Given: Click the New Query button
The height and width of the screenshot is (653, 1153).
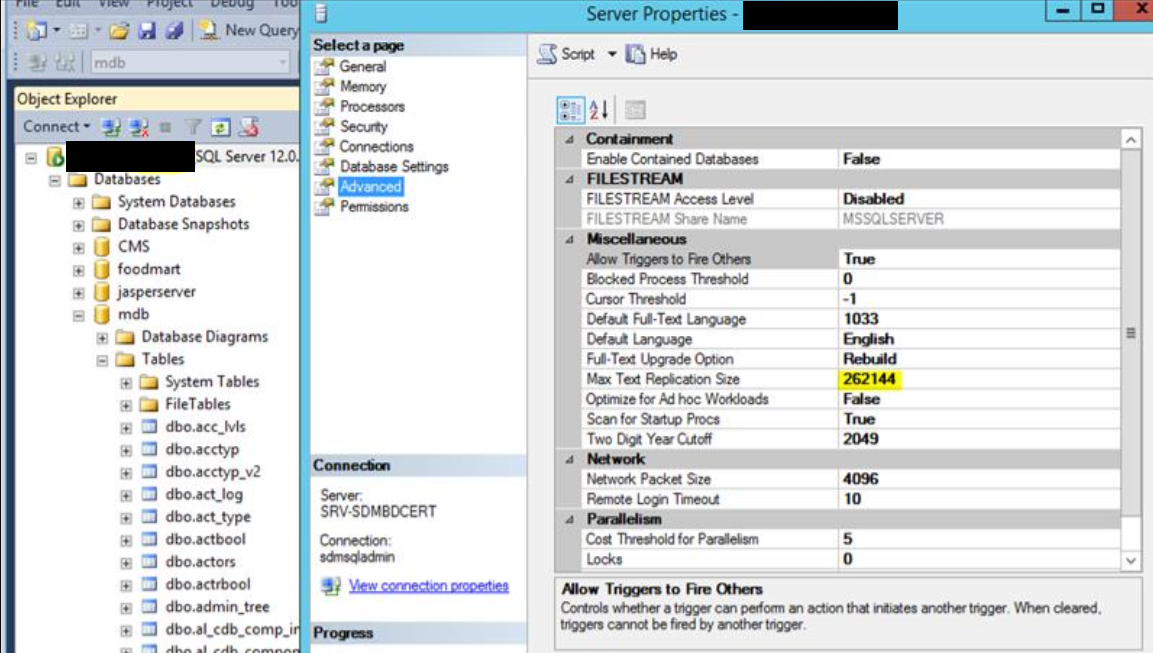Looking at the screenshot, I should [x=250, y=31].
